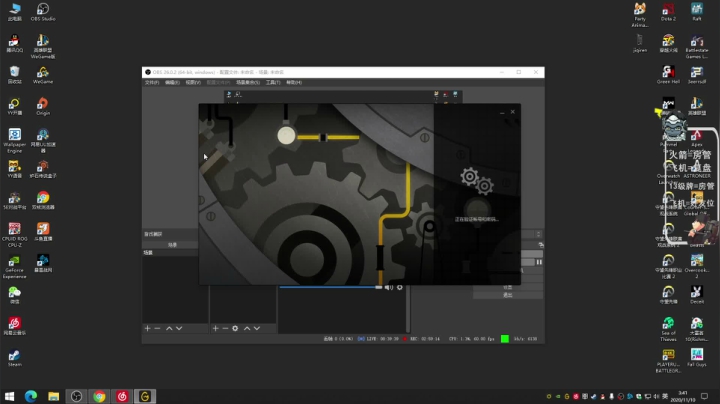
Task: Open the 视图(V) menu in OBS
Action: [193, 83]
